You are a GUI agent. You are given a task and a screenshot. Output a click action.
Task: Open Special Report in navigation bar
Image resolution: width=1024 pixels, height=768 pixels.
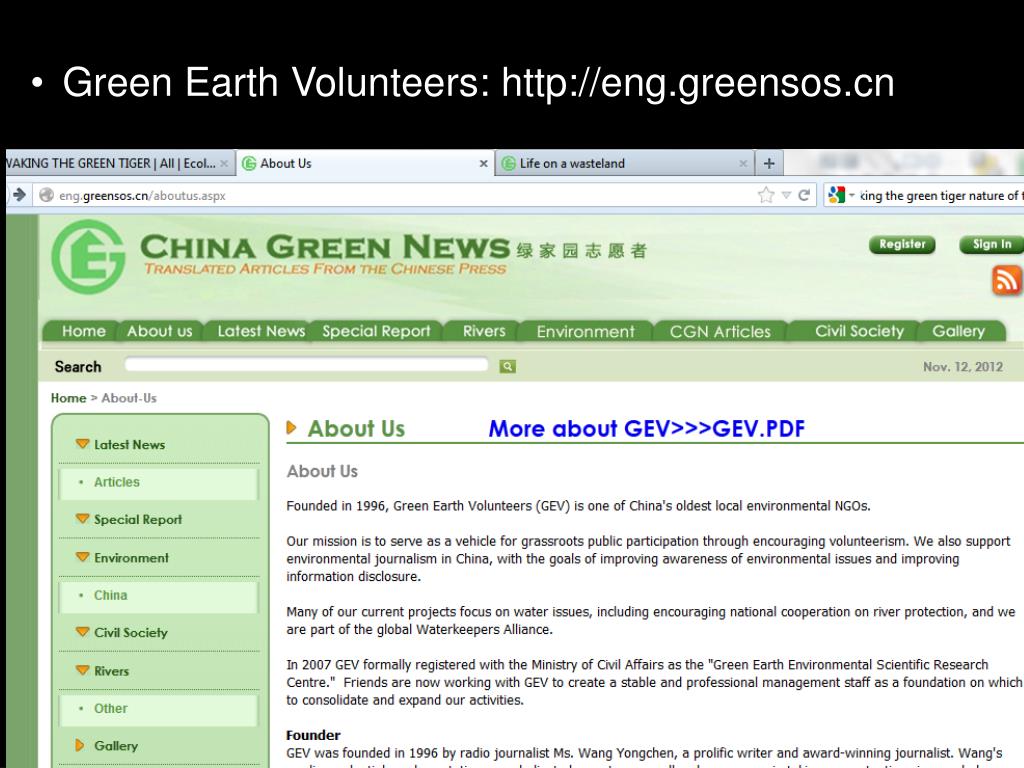pyautogui.click(x=376, y=331)
